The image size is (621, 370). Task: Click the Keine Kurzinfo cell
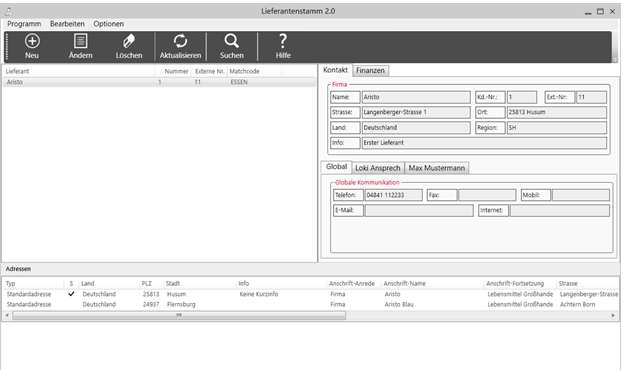coord(259,294)
